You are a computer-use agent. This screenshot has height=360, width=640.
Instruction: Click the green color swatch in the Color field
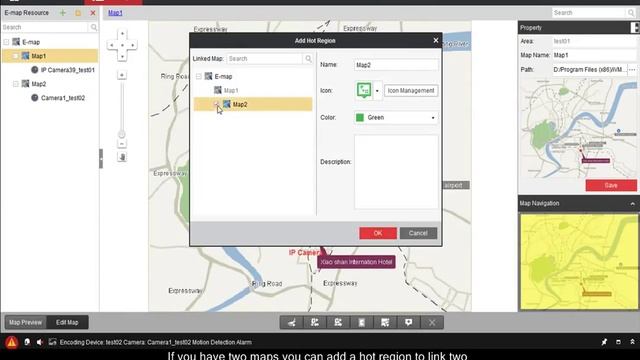point(360,118)
